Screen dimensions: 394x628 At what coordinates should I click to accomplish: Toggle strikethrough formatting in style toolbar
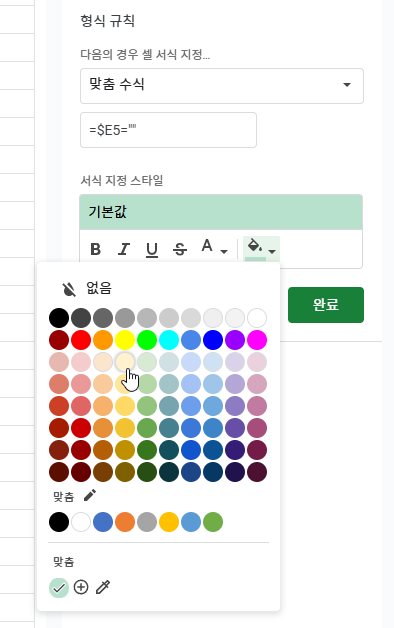click(180, 249)
